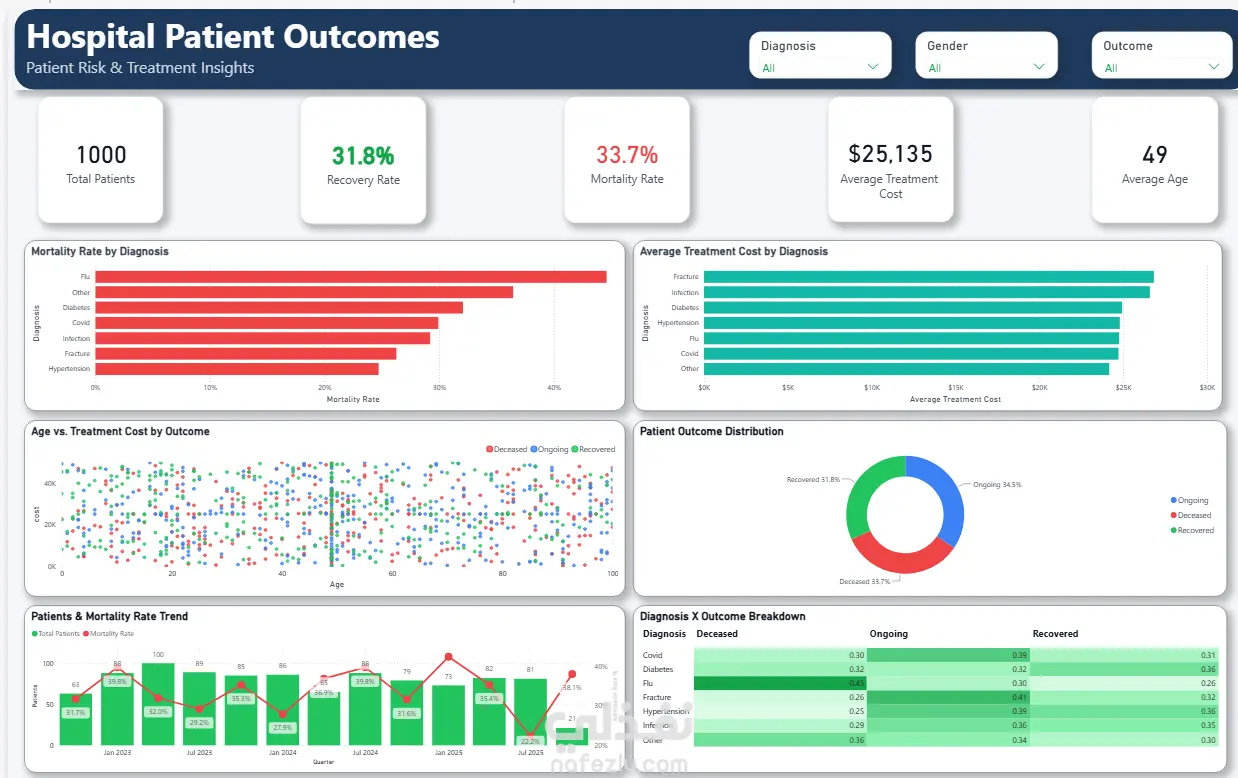Image resolution: width=1238 pixels, height=778 pixels.
Task: Click the trend bar labeled 63 patients
Action: pos(76,719)
